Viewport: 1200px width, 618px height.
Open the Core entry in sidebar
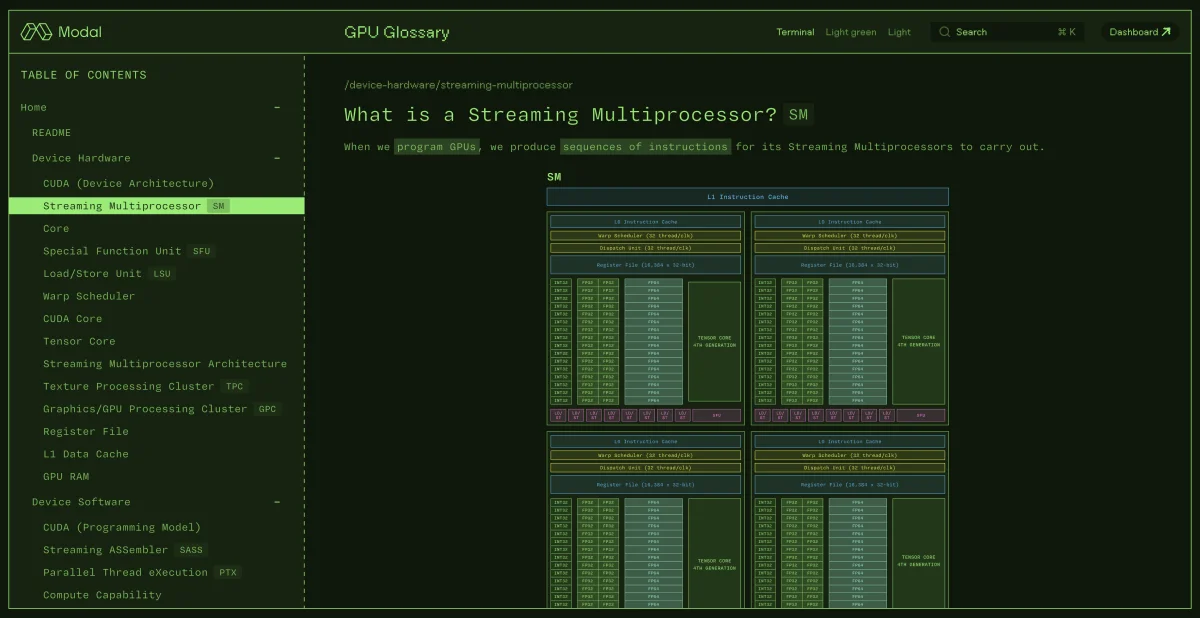pos(56,229)
